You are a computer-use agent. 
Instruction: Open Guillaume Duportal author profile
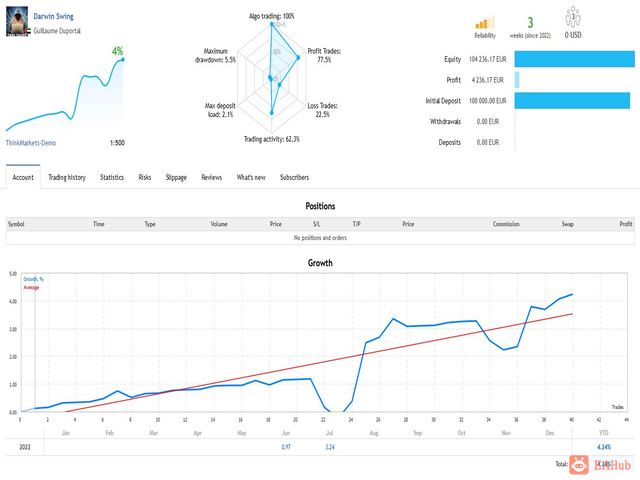(57, 31)
